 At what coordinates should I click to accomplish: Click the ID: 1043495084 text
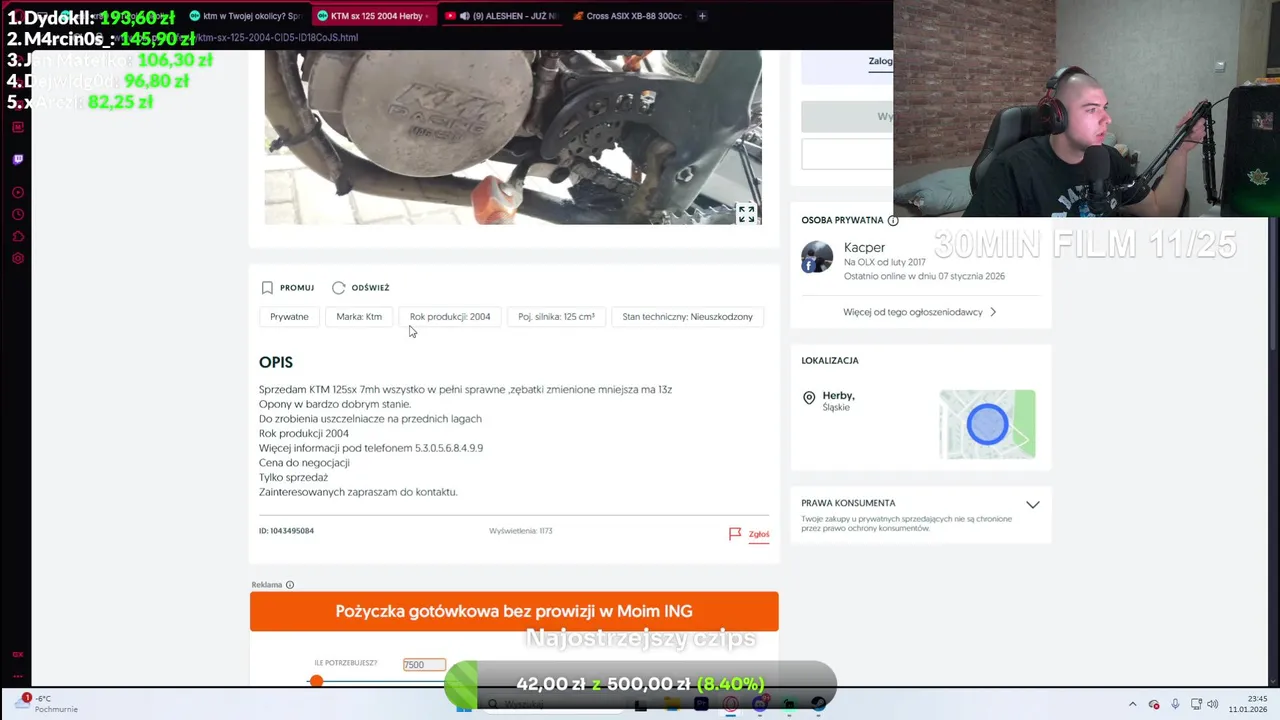(x=286, y=531)
